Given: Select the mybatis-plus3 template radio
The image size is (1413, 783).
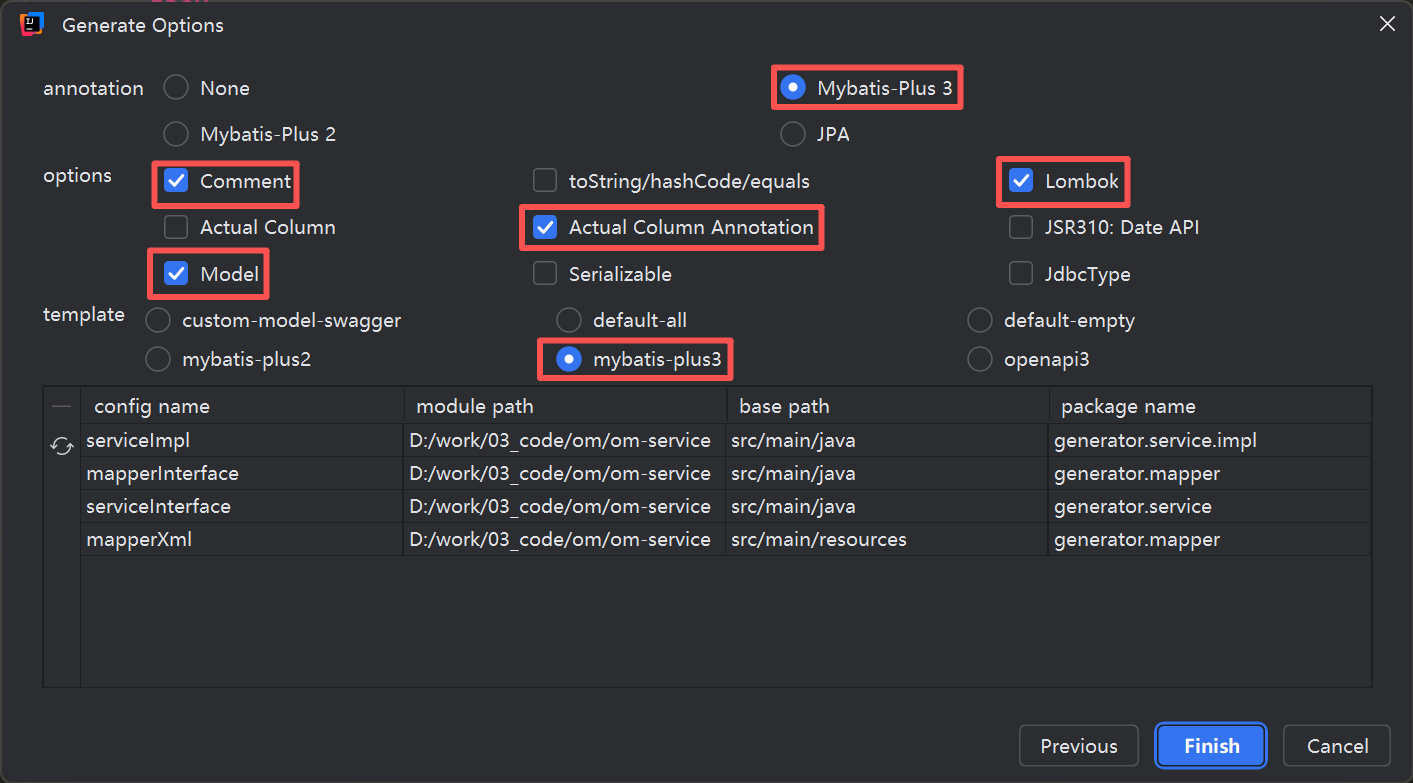Looking at the screenshot, I should click(x=569, y=359).
